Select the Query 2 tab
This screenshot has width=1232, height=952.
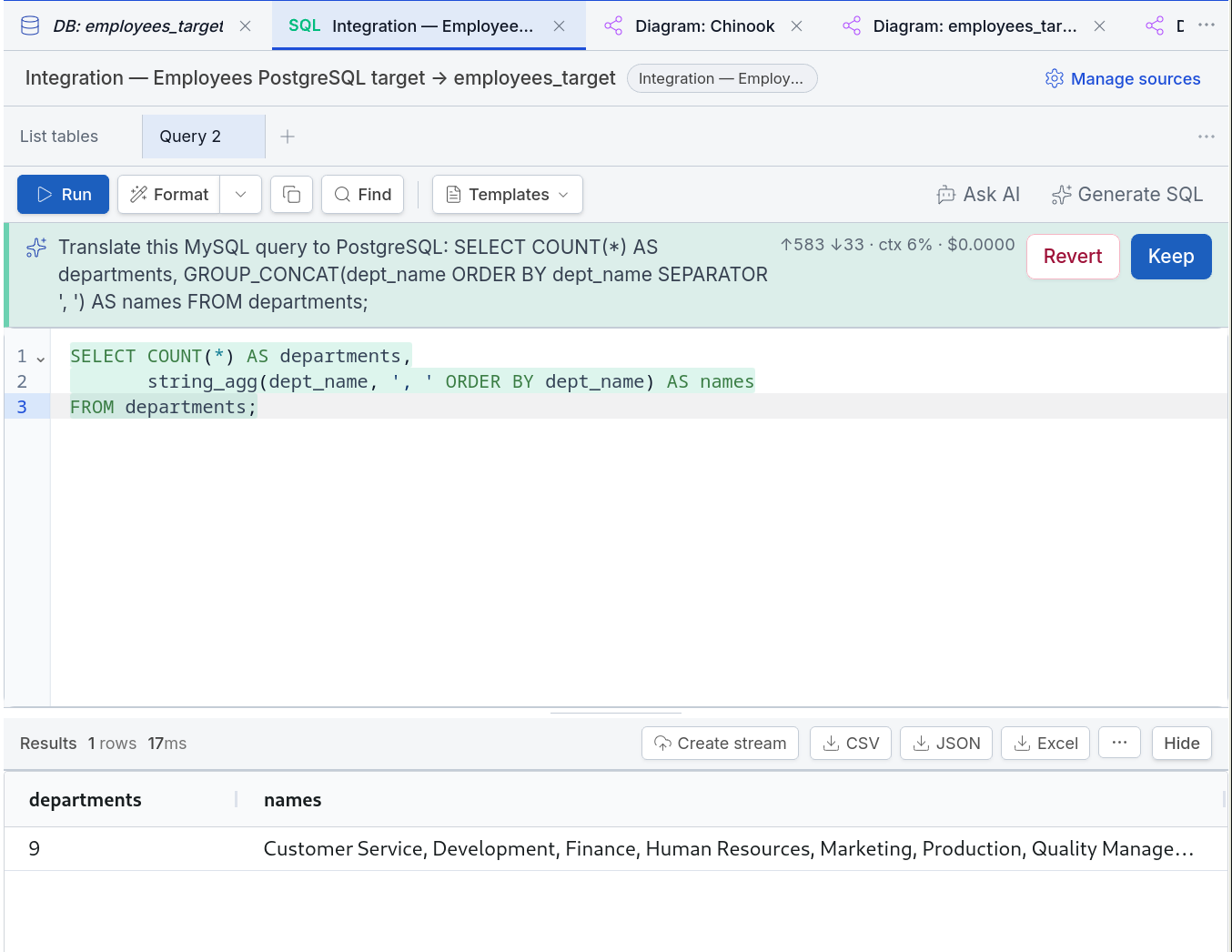click(x=204, y=137)
